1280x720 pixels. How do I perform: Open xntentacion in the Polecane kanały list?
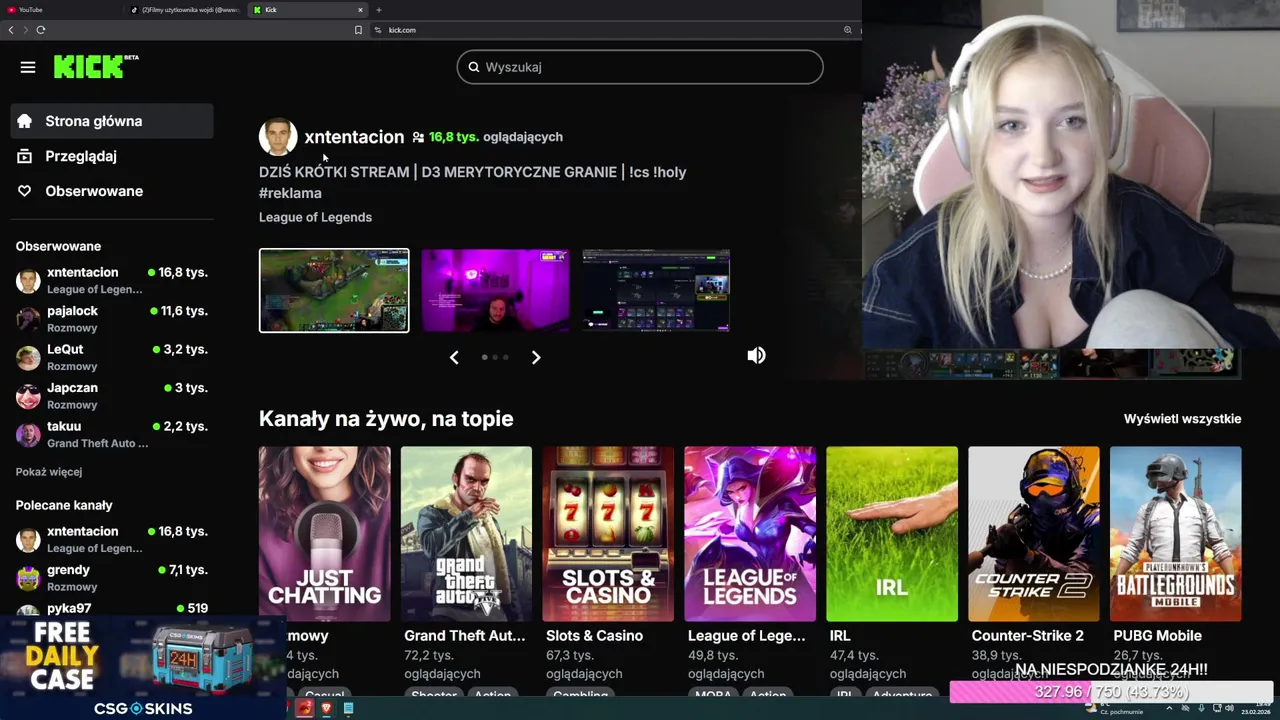tap(82, 531)
